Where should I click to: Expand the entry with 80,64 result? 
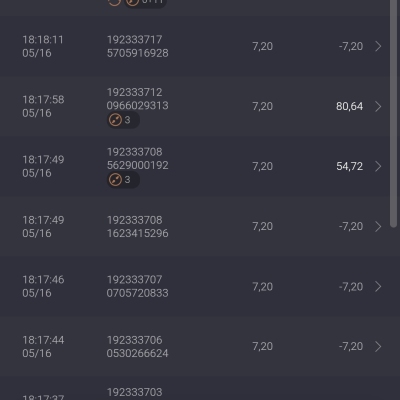tap(378, 106)
